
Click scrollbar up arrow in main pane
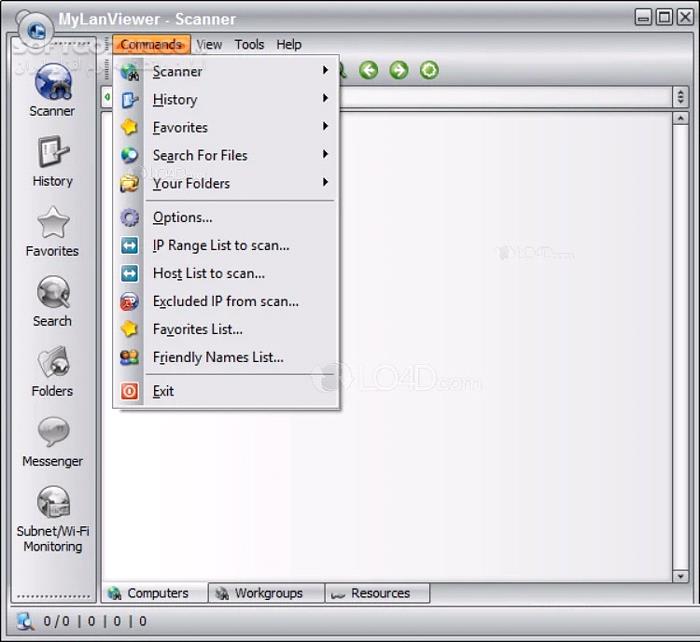[x=680, y=118]
